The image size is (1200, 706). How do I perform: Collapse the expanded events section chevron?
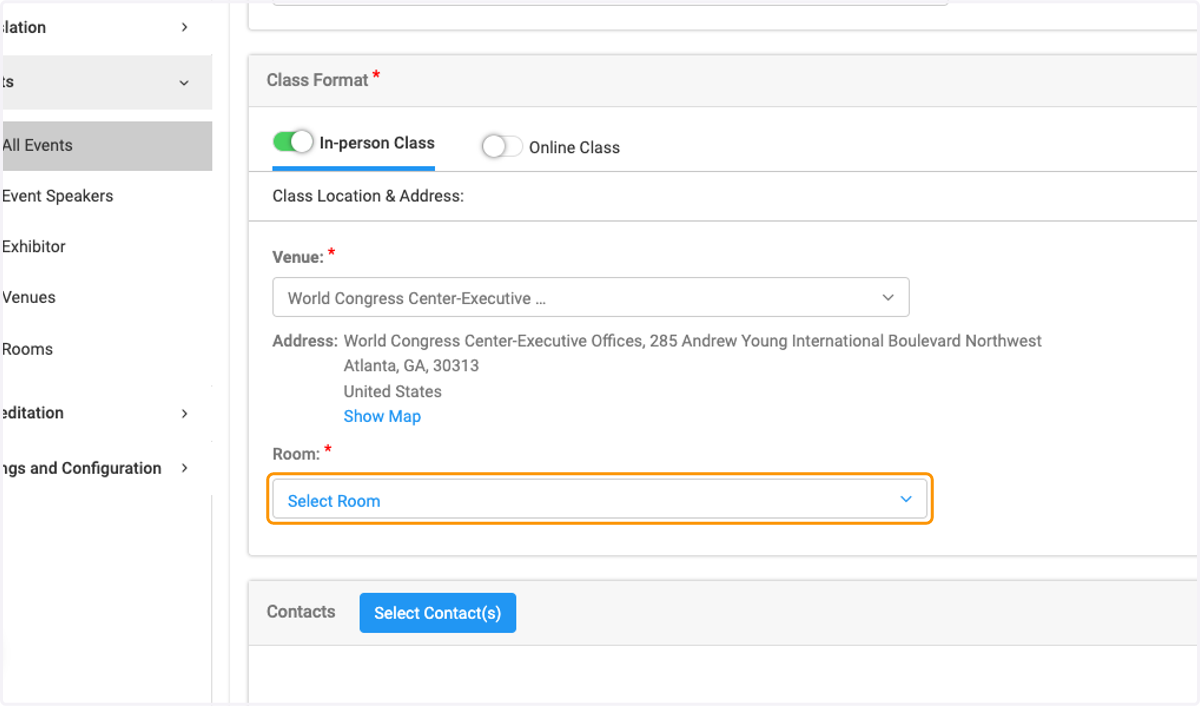point(184,83)
